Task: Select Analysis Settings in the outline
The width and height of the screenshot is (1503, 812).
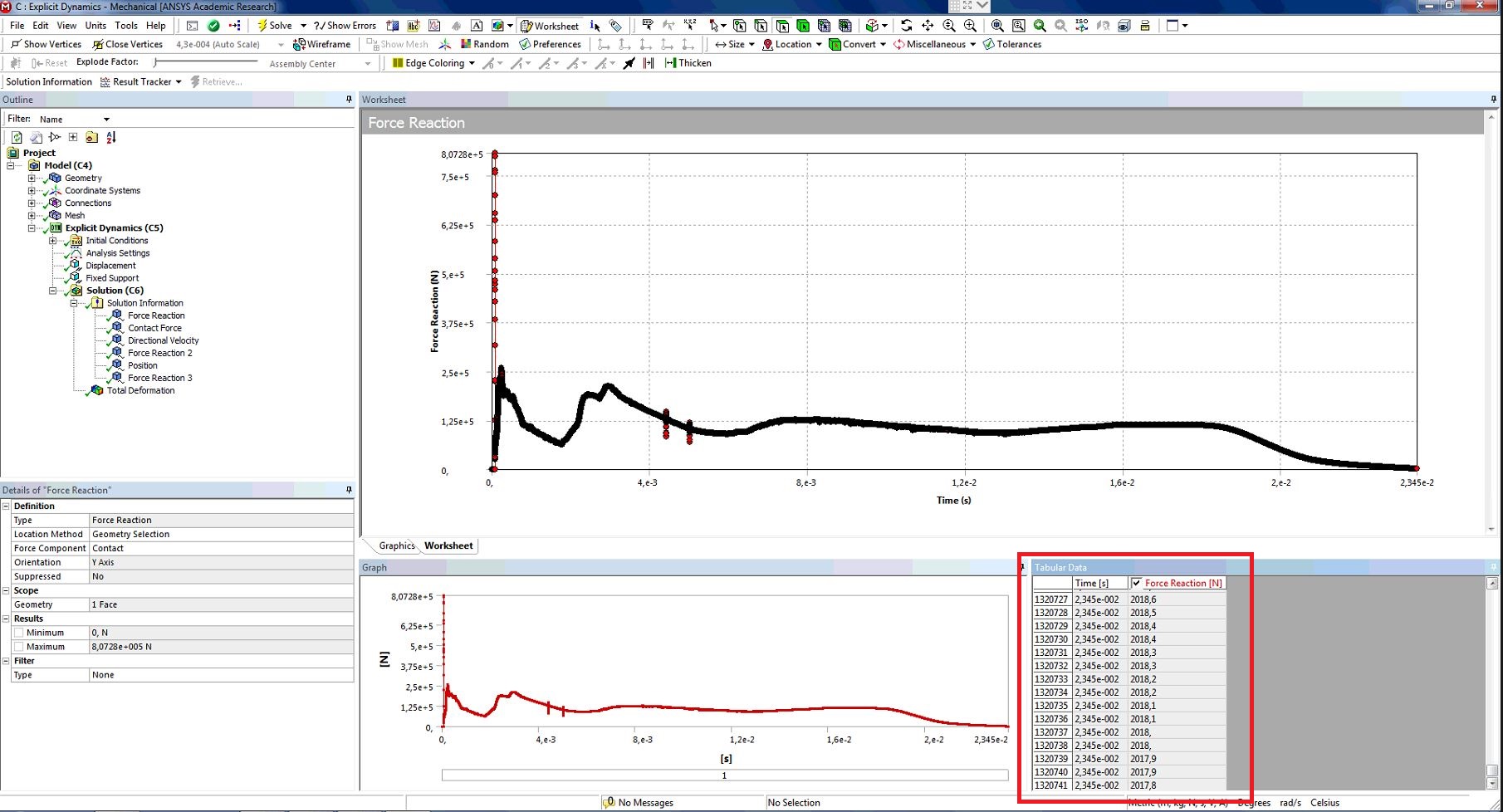Action: pos(118,253)
